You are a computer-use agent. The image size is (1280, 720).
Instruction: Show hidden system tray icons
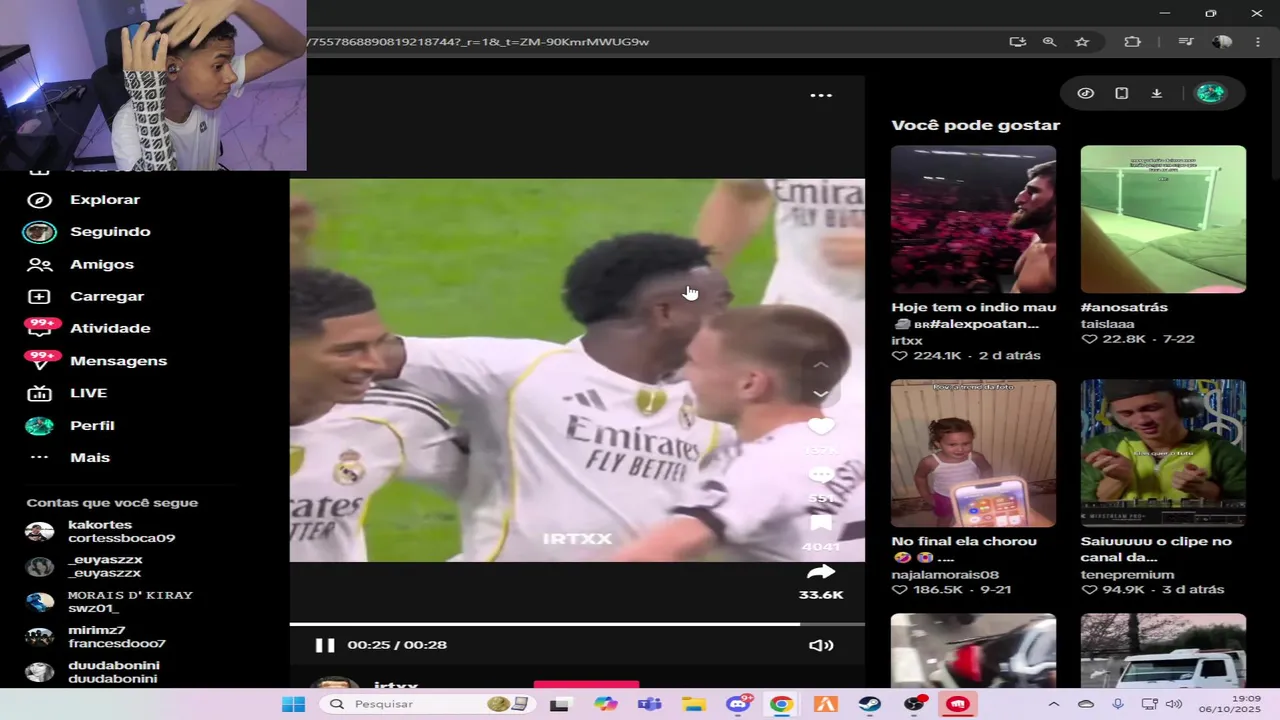(1053, 704)
